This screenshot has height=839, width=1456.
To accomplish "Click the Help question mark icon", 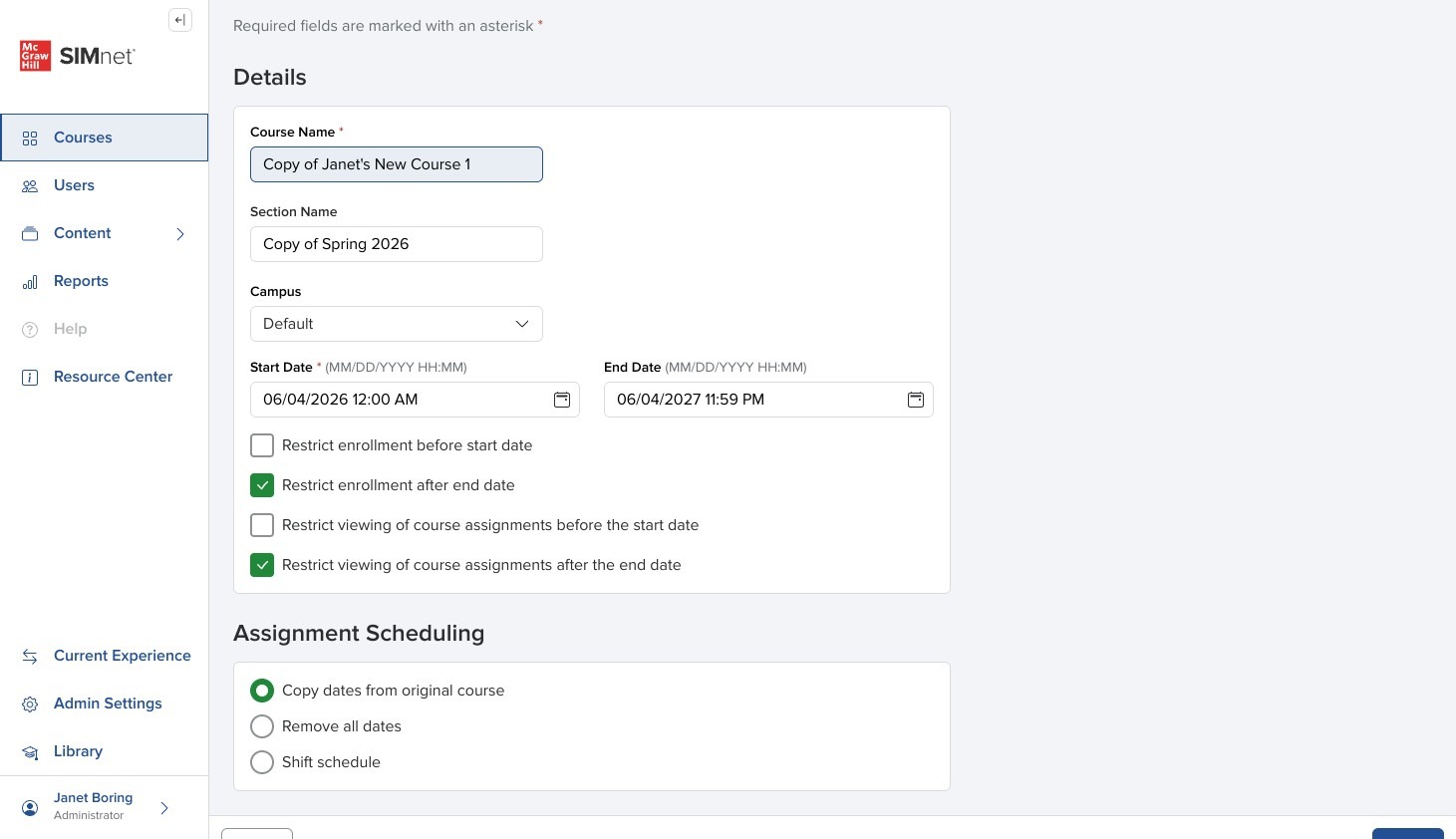I will pyautogui.click(x=30, y=330).
